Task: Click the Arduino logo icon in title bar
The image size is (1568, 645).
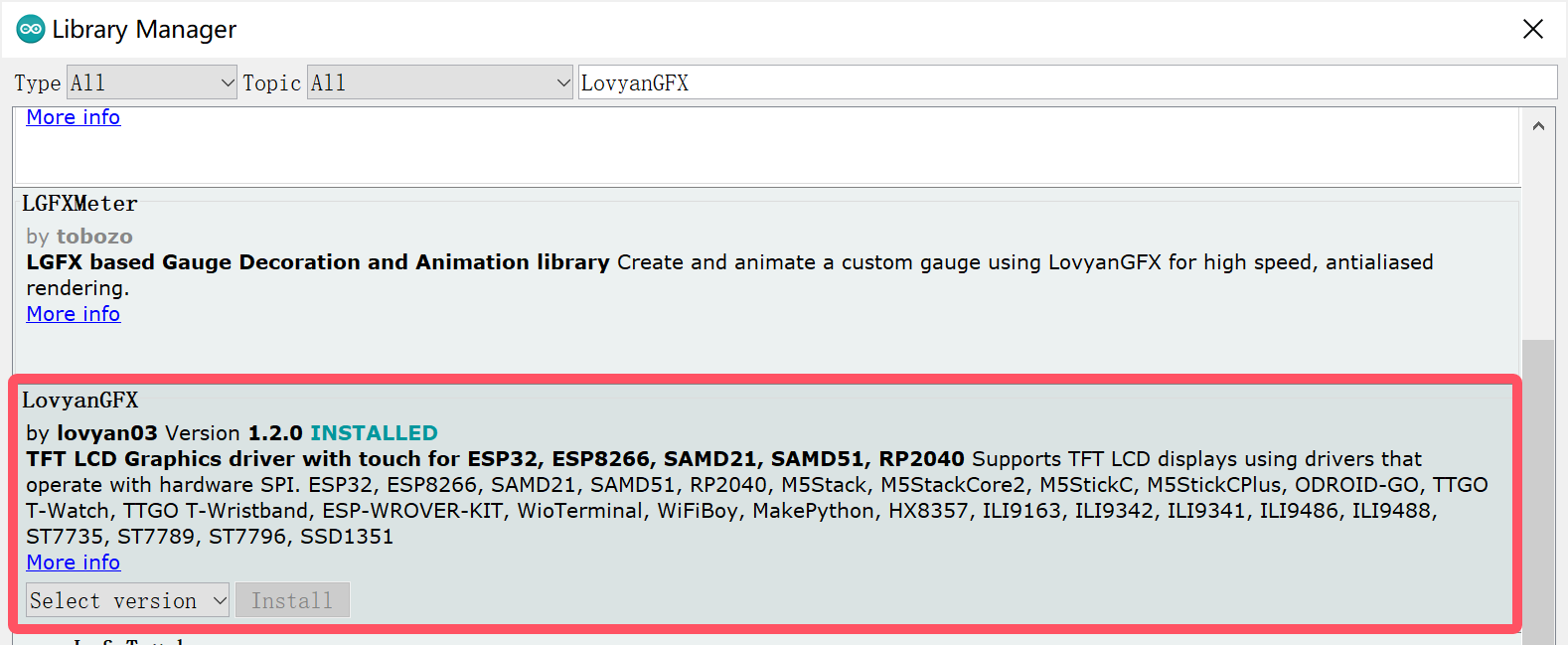Action: pos(31,29)
